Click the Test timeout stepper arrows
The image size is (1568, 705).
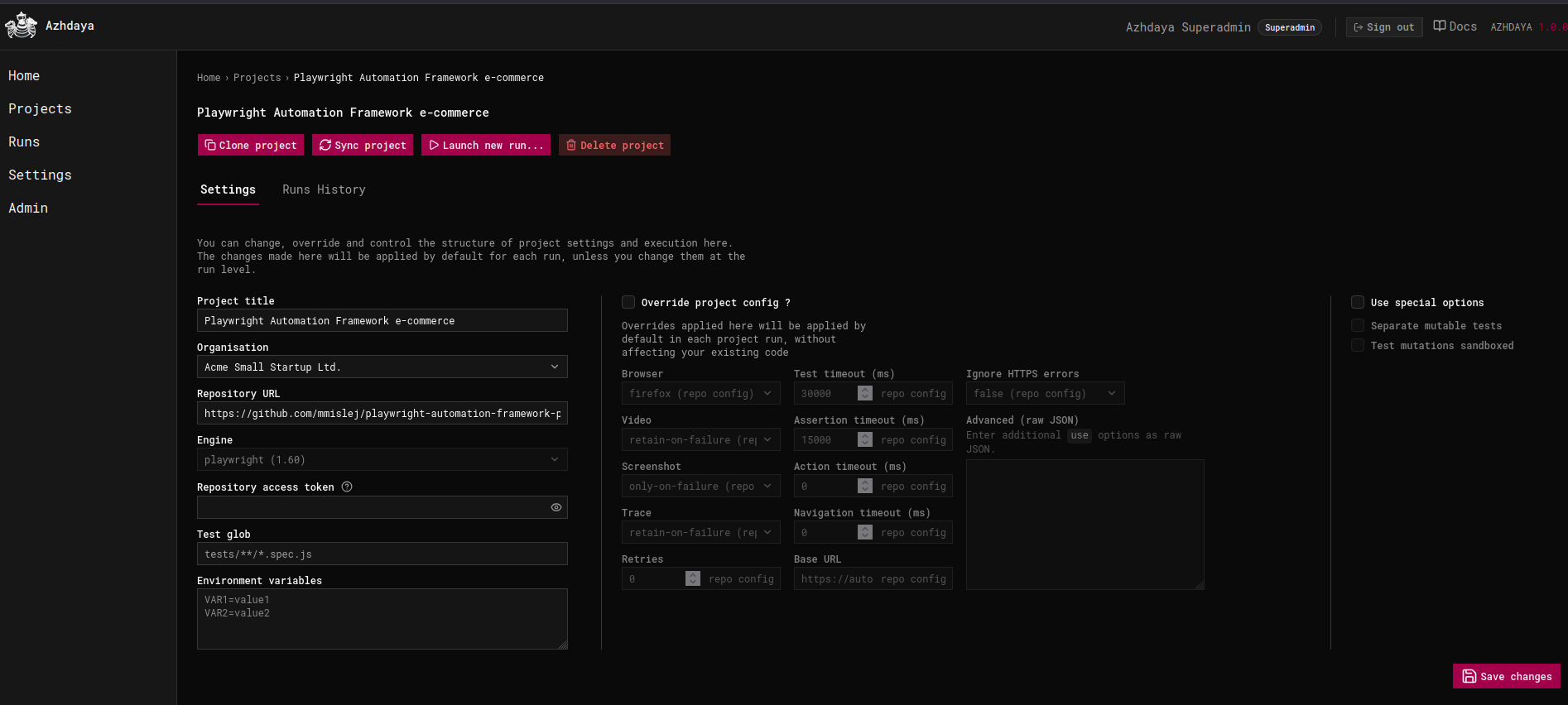[x=865, y=393]
